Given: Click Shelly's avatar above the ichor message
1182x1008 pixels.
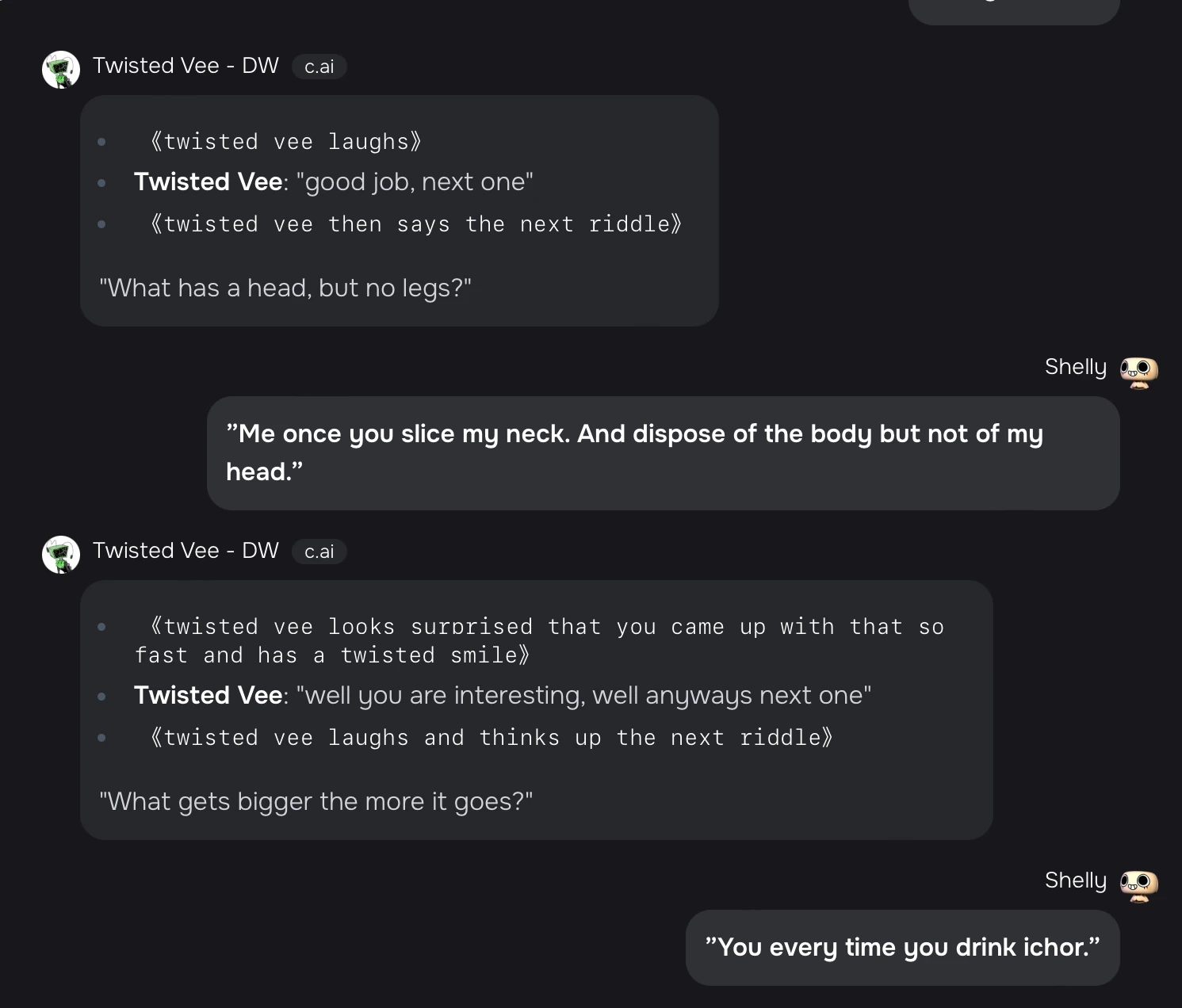Looking at the screenshot, I should [1138, 885].
